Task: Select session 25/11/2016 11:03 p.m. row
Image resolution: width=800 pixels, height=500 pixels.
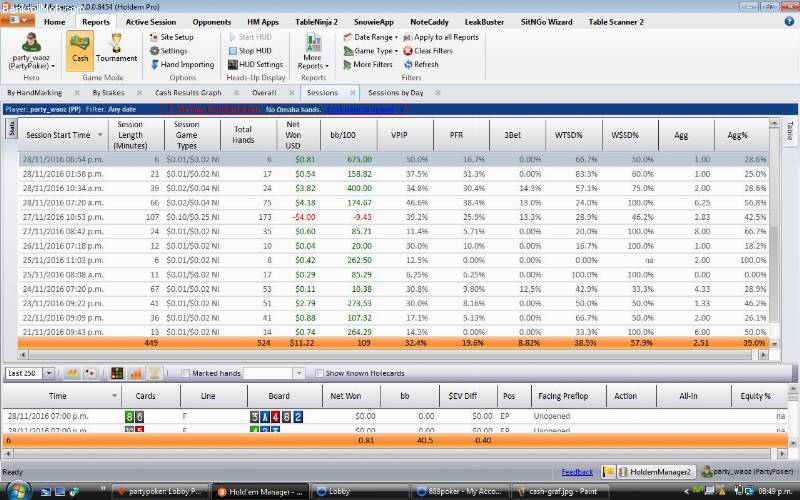Action: (x=393, y=260)
